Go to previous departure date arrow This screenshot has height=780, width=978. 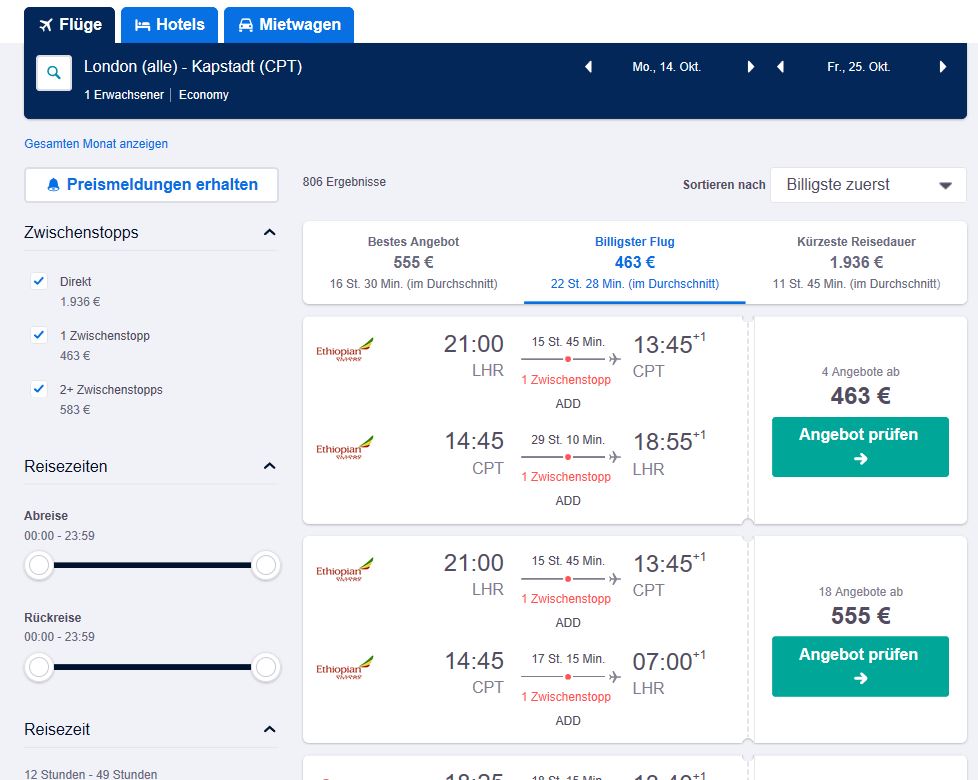click(x=588, y=67)
